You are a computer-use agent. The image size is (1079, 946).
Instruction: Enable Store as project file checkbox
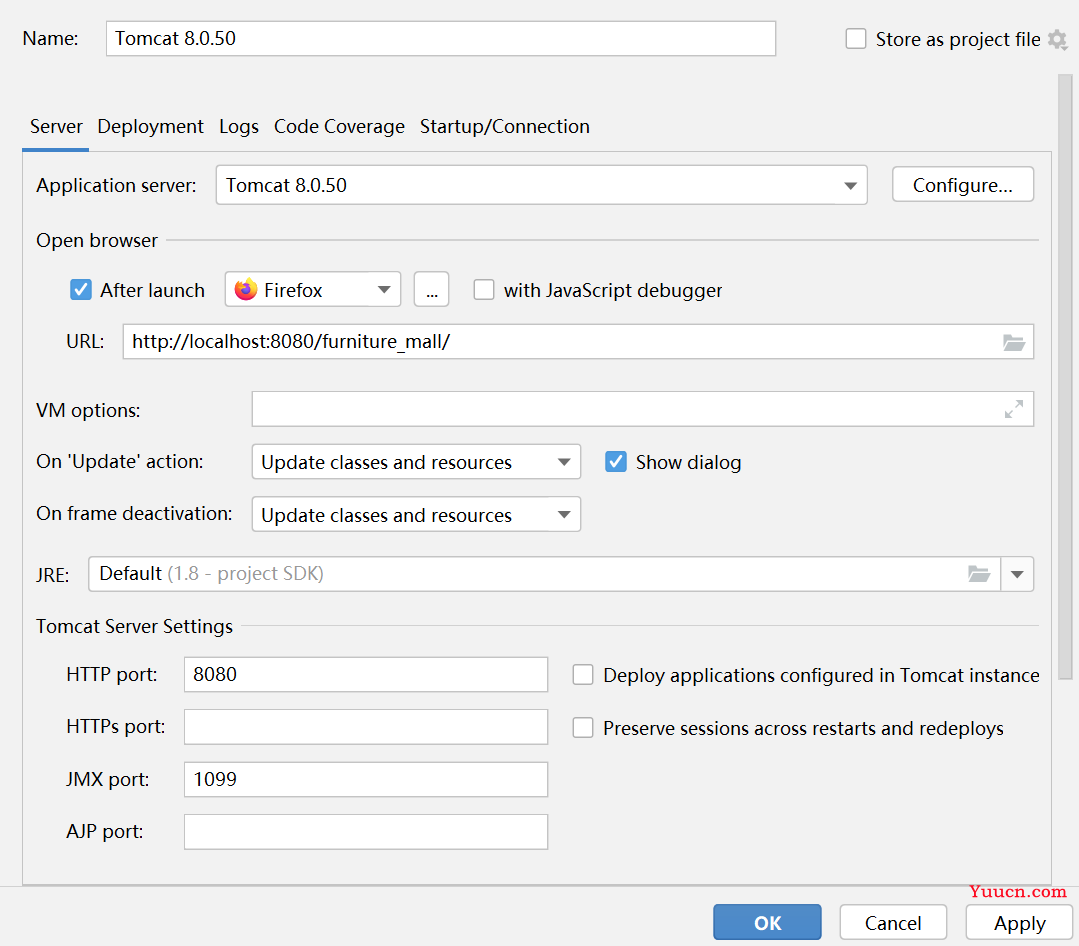coord(856,39)
